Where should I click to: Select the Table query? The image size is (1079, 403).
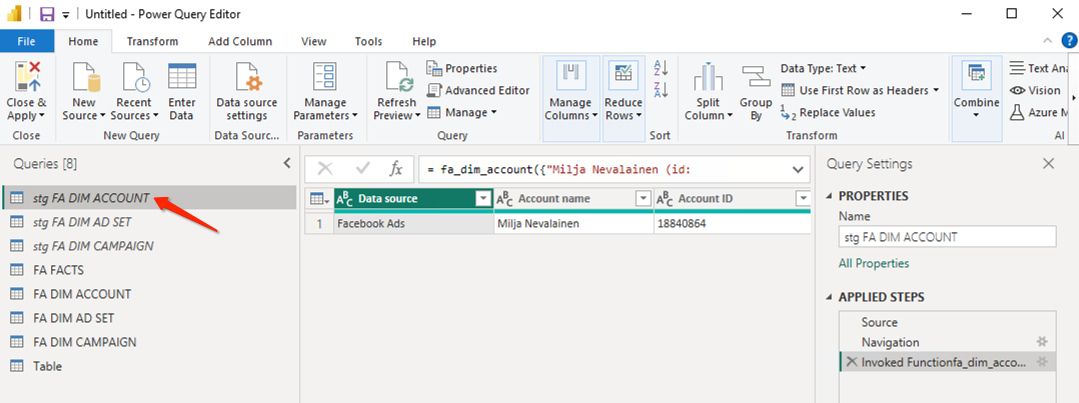tap(149, 367)
